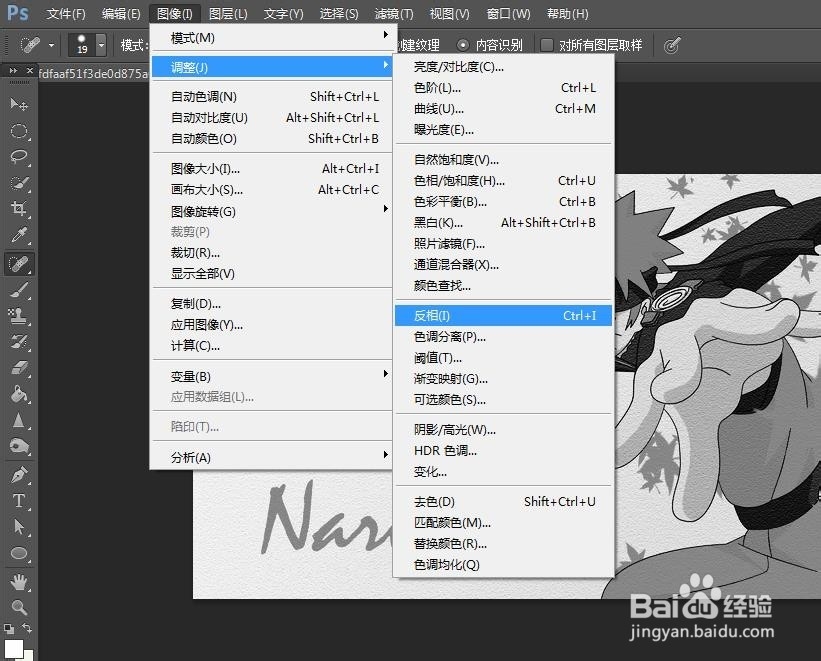Screen dimensions: 821x661
Task: Choose 色阶(L)... menu entry
Action: point(504,87)
